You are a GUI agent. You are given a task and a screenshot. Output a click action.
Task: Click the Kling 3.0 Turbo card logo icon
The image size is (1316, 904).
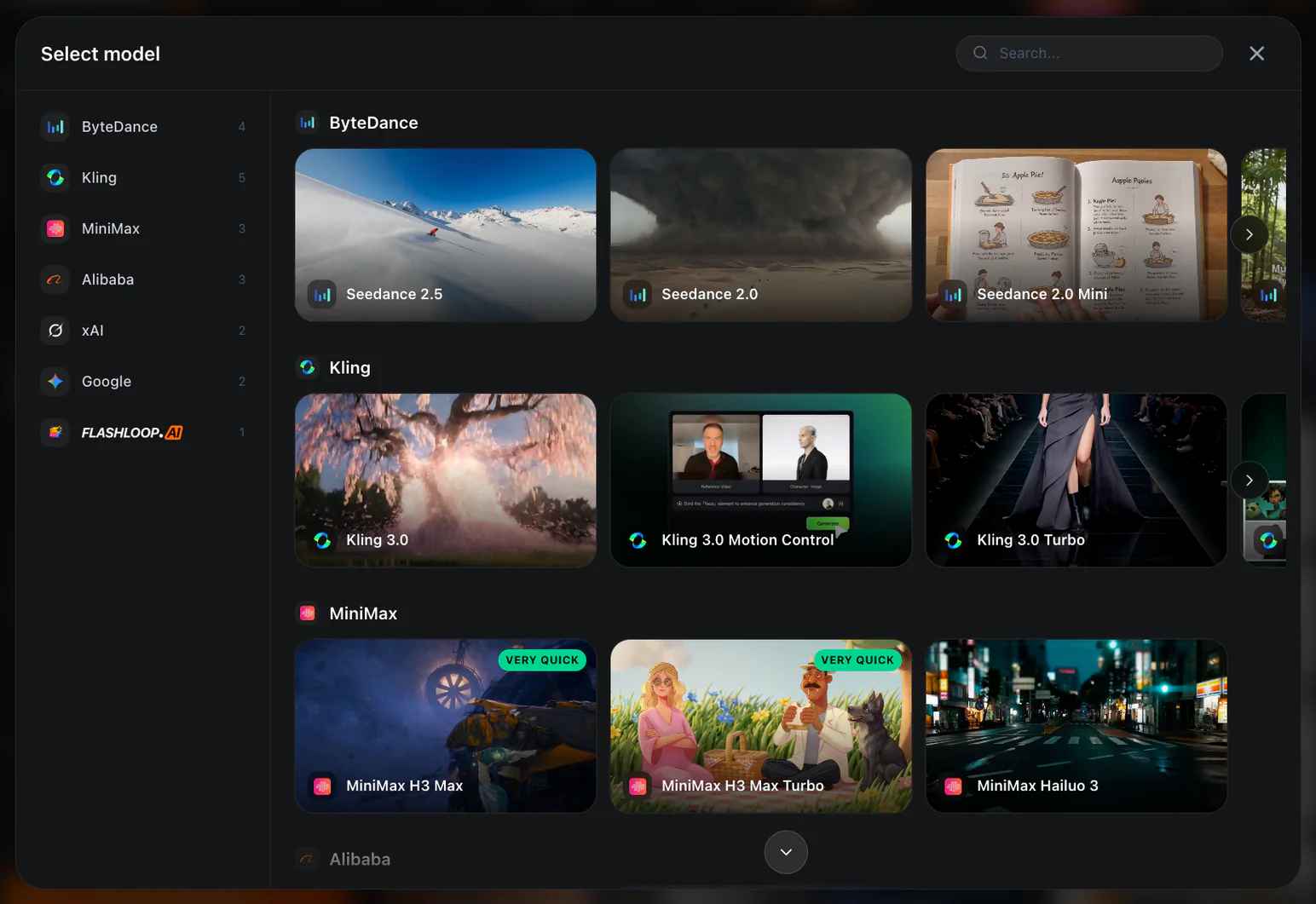tap(953, 540)
